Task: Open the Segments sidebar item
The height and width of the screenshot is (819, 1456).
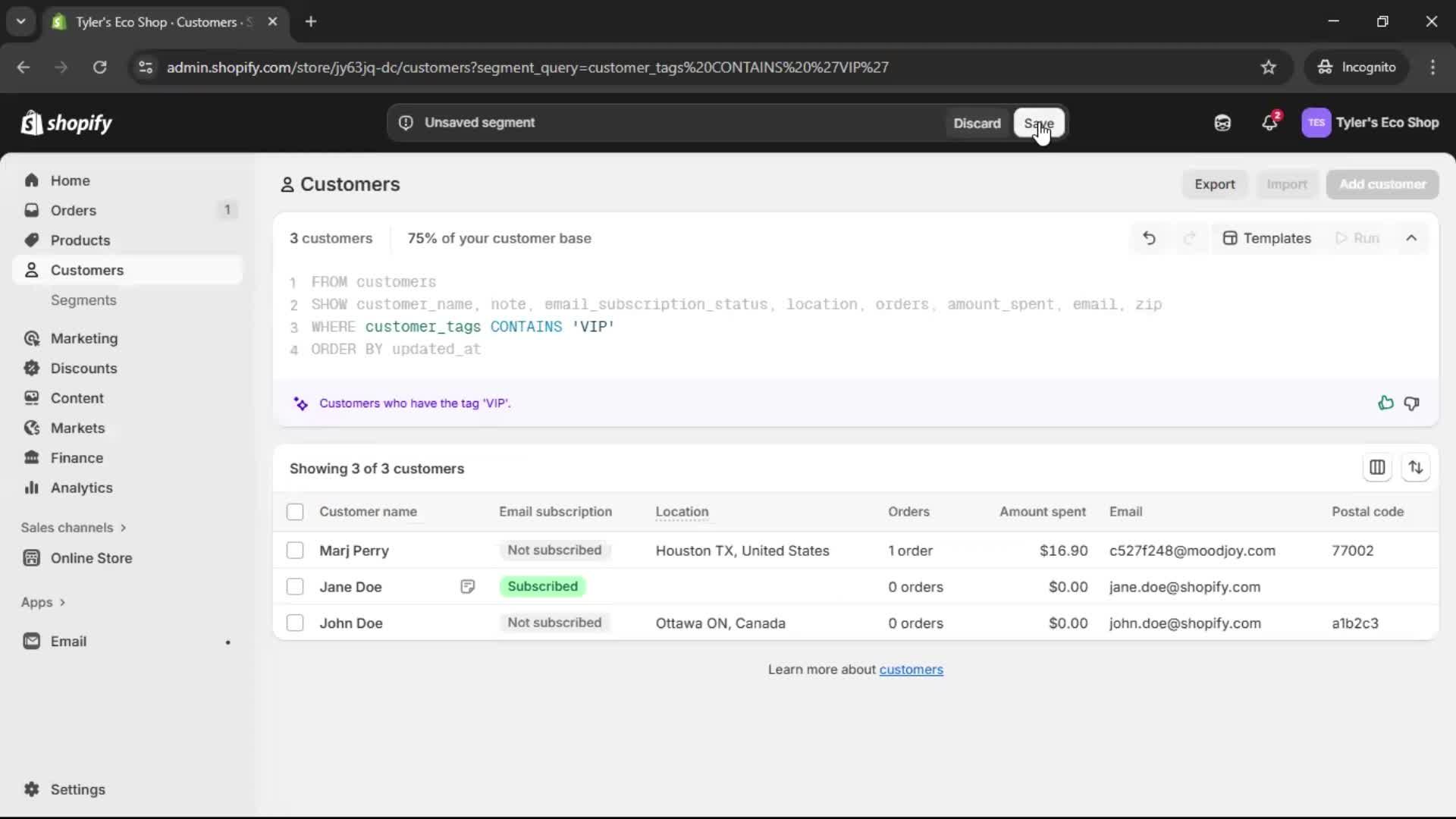Action: click(83, 300)
